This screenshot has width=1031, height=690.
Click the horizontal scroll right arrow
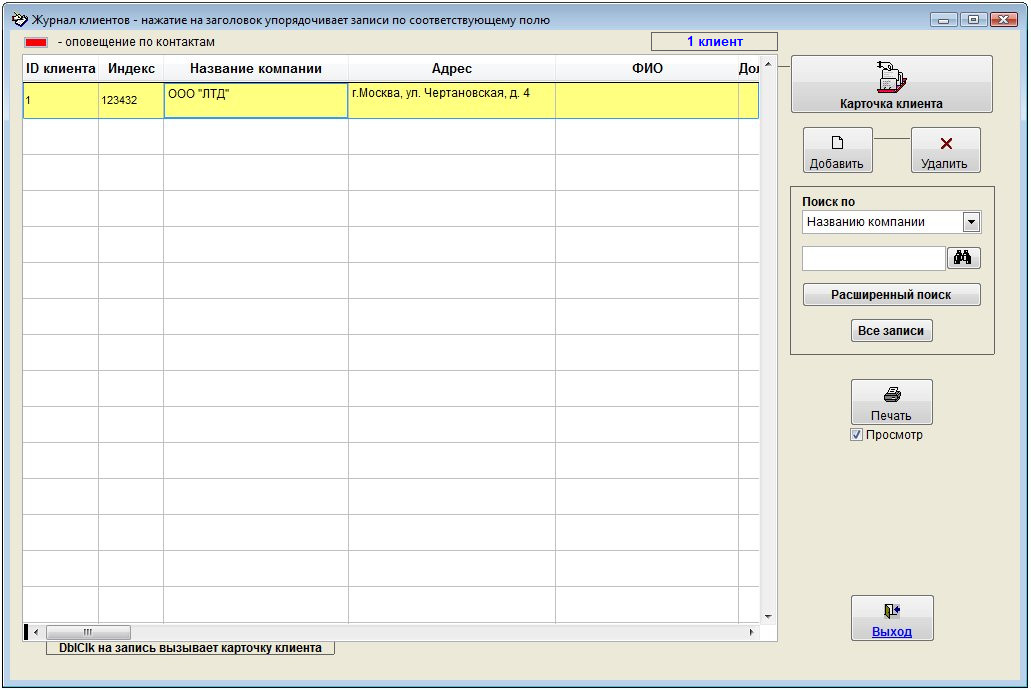click(752, 632)
